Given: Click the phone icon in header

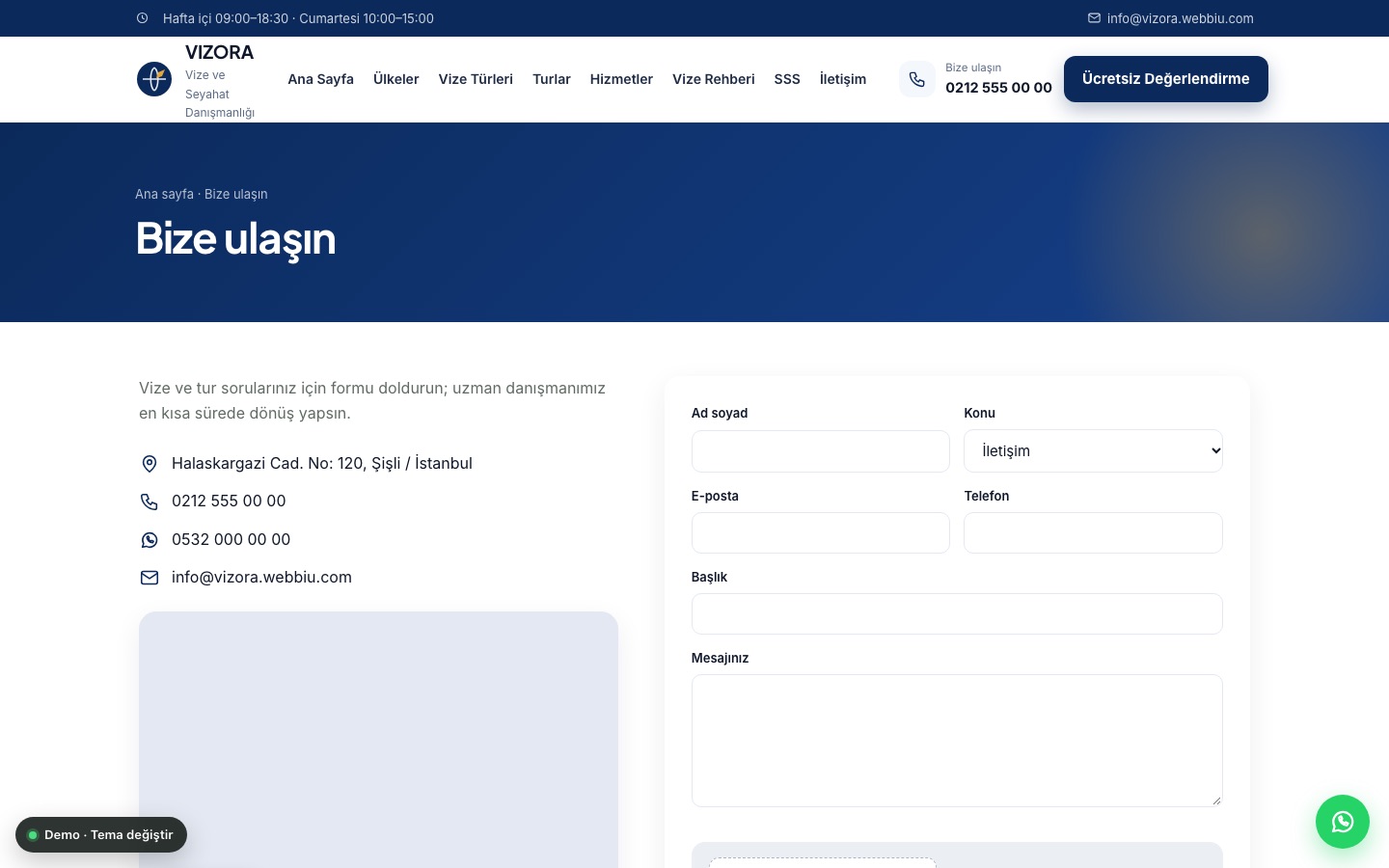Looking at the screenshot, I should (917, 79).
